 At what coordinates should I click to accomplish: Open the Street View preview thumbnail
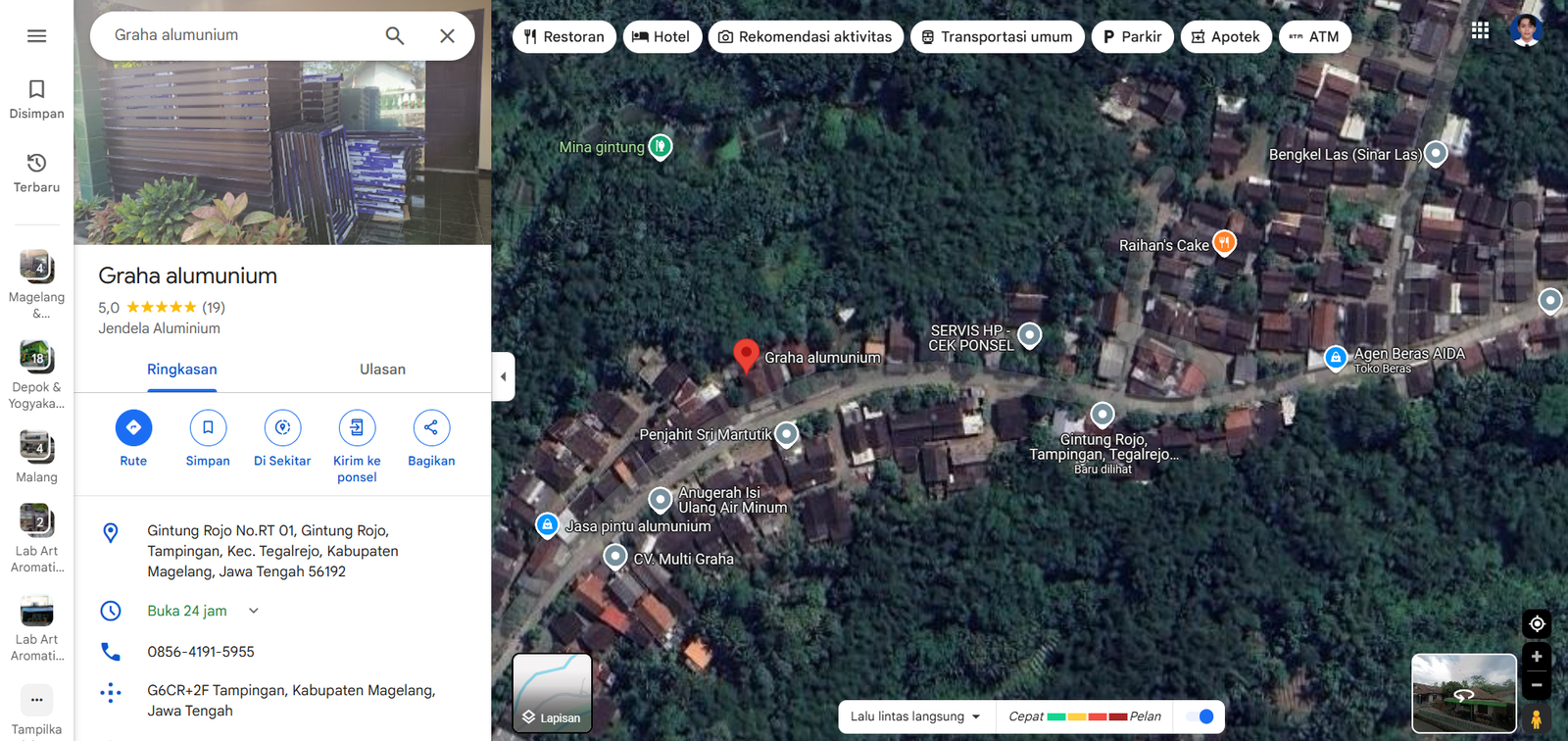(x=1464, y=693)
